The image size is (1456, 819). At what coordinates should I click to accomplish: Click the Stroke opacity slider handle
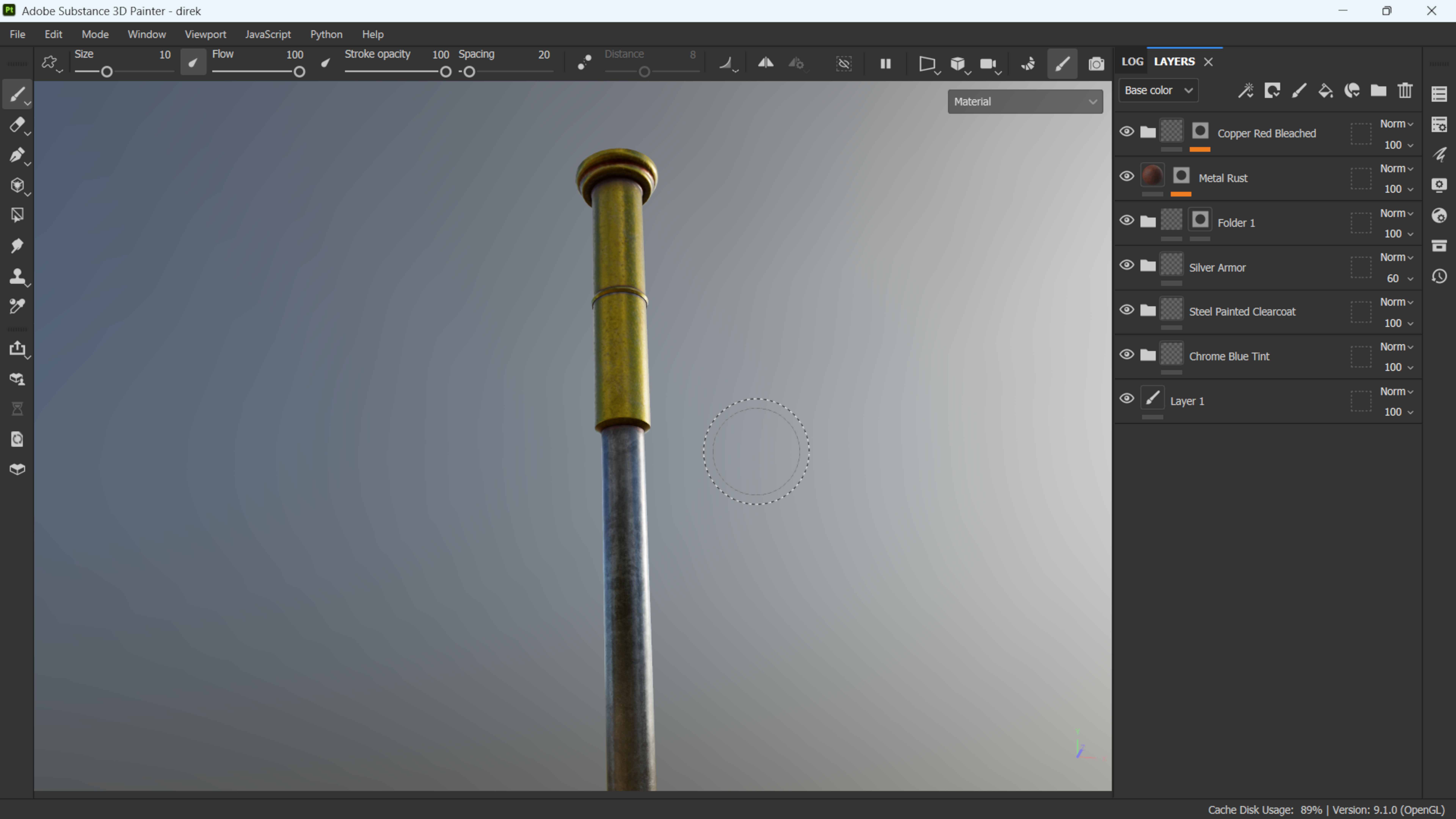click(446, 72)
